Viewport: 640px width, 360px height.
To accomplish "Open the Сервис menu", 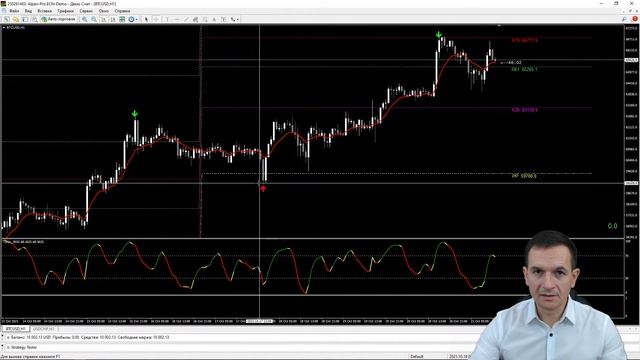I will click(x=86, y=11).
